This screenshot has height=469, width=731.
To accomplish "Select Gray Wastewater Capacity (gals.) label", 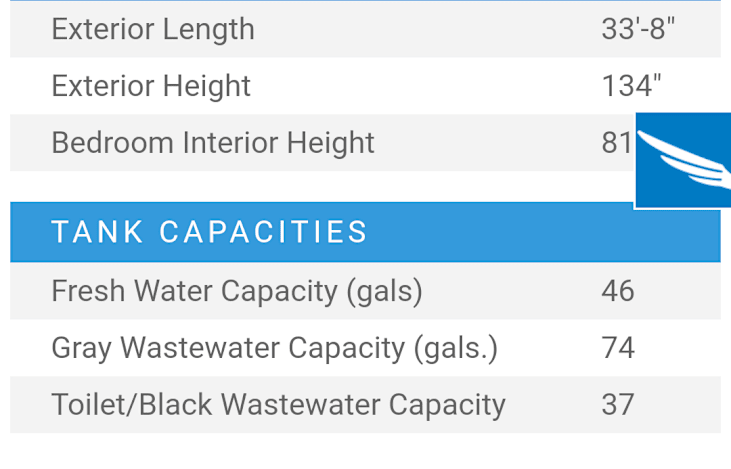I will [x=275, y=348].
